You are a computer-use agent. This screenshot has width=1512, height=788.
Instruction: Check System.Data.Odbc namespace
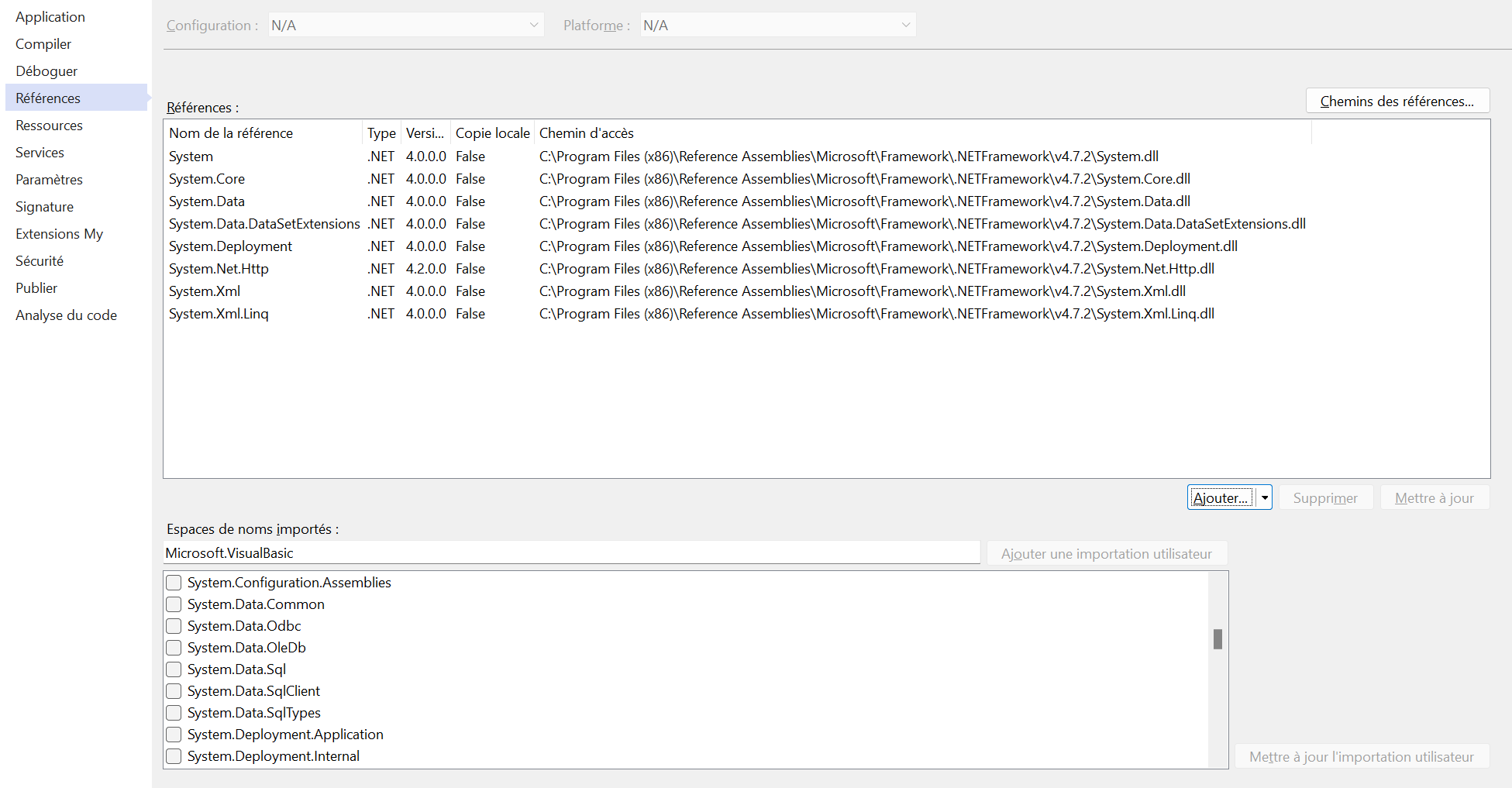point(174,626)
